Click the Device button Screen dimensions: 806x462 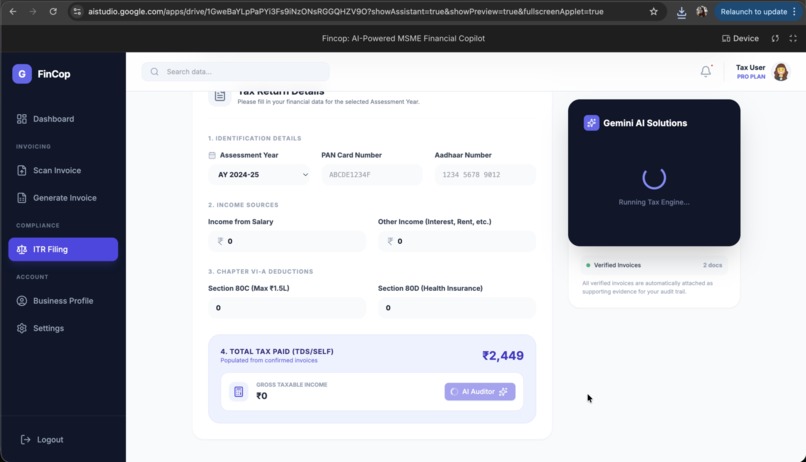pyautogui.click(x=740, y=39)
